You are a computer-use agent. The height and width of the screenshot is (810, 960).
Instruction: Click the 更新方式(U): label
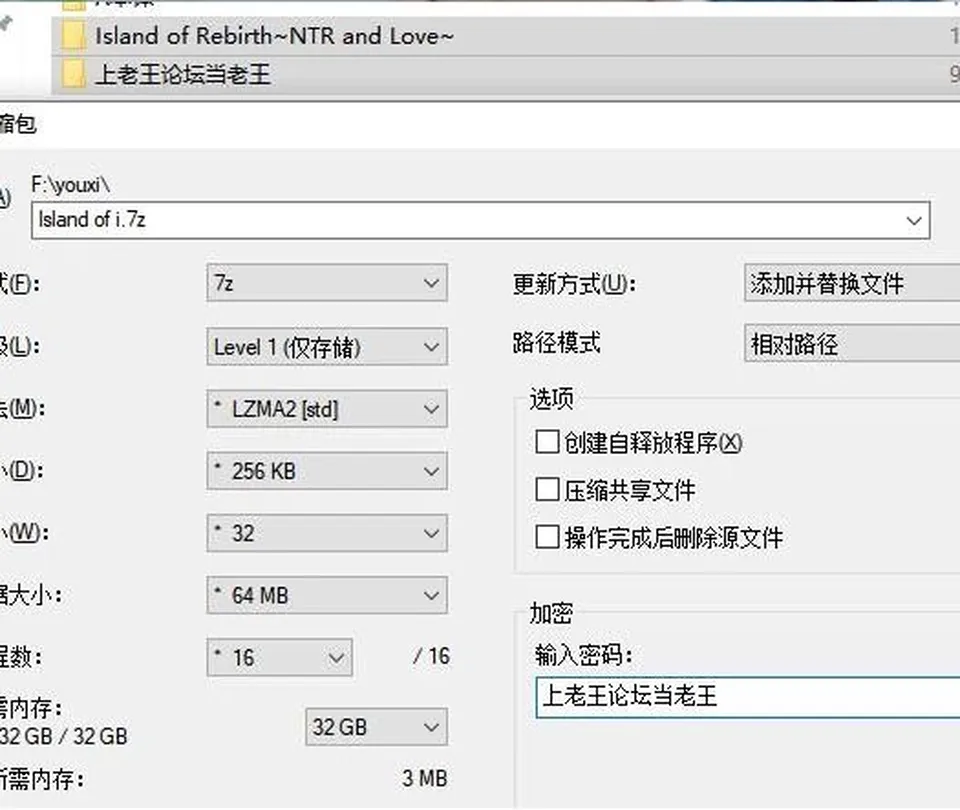(x=574, y=284)
